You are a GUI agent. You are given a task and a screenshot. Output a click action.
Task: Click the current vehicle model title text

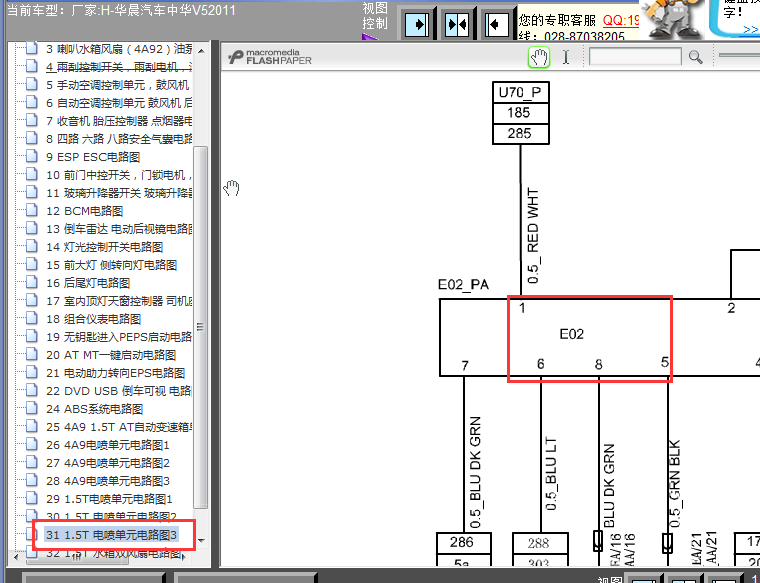(121, 10)
